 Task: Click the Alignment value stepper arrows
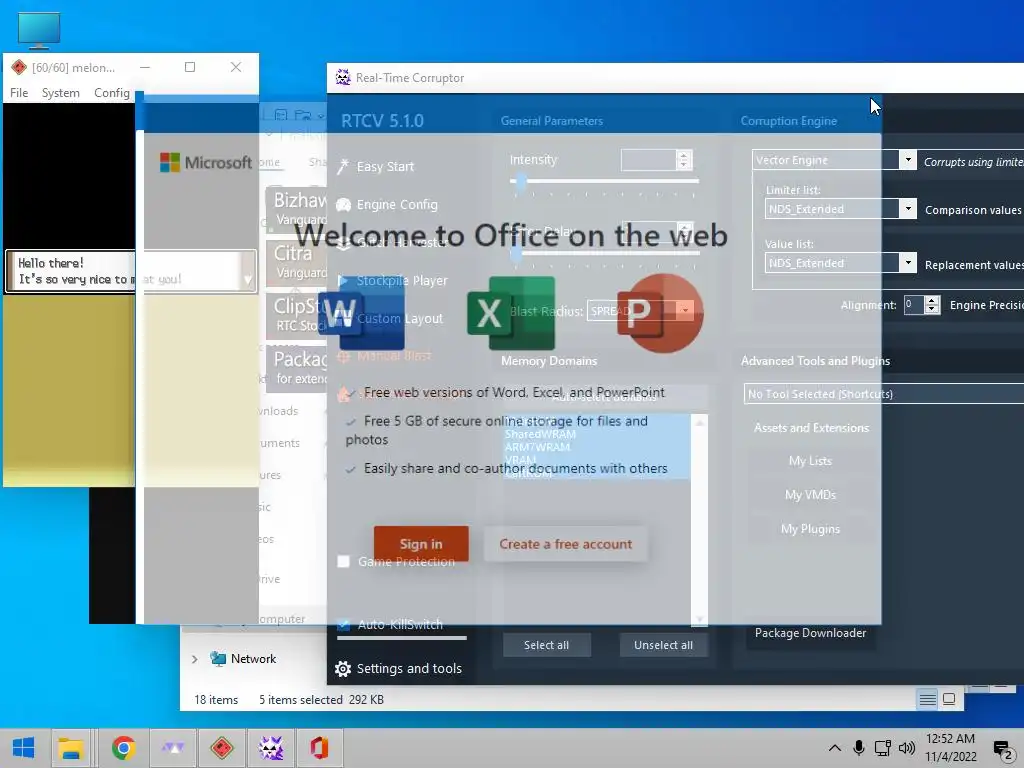click(x=933, y=304)
